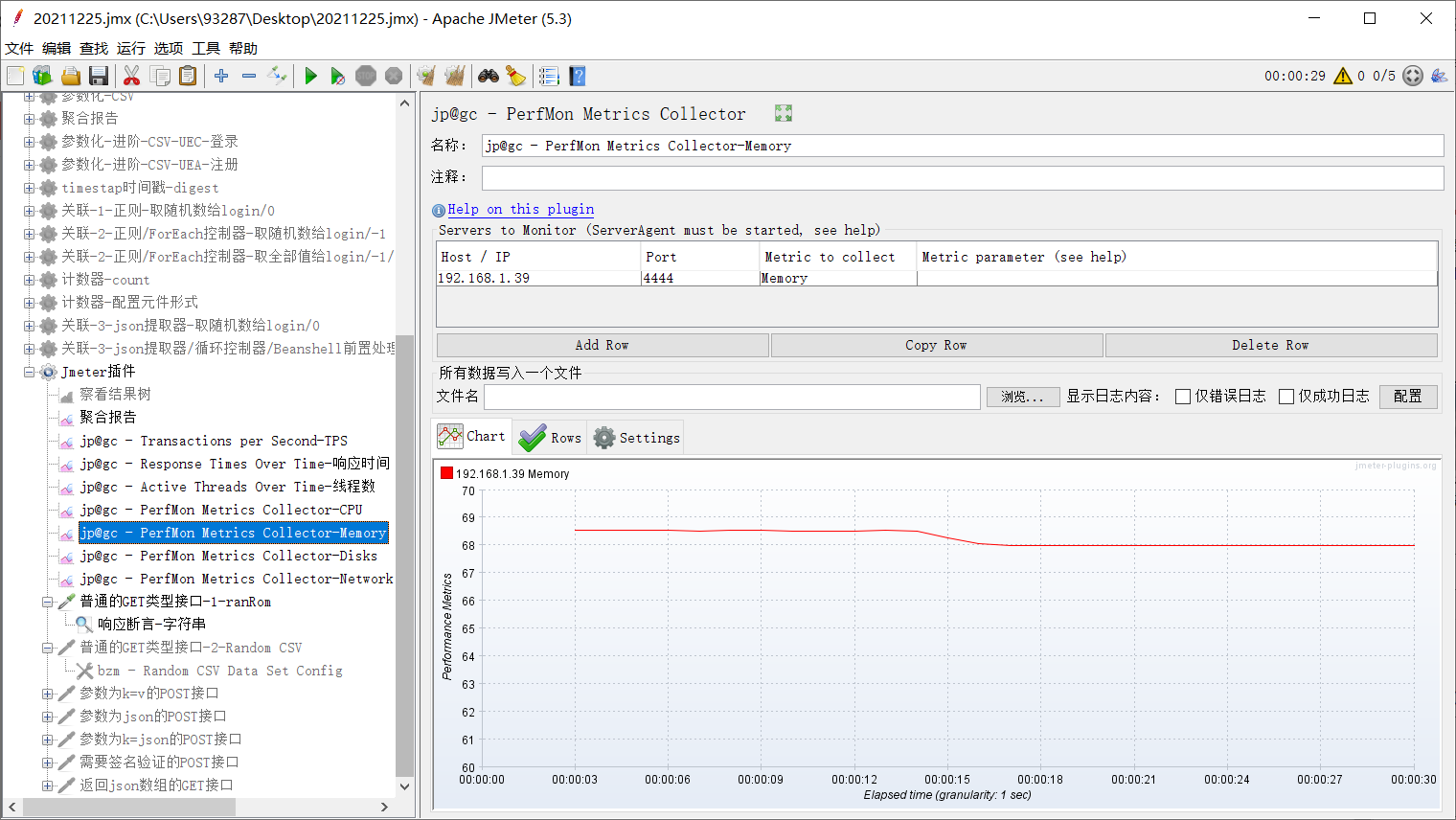Open the Function Helper list icon
This screenshot has width=1456, height=820.
(x=549, y=76)
